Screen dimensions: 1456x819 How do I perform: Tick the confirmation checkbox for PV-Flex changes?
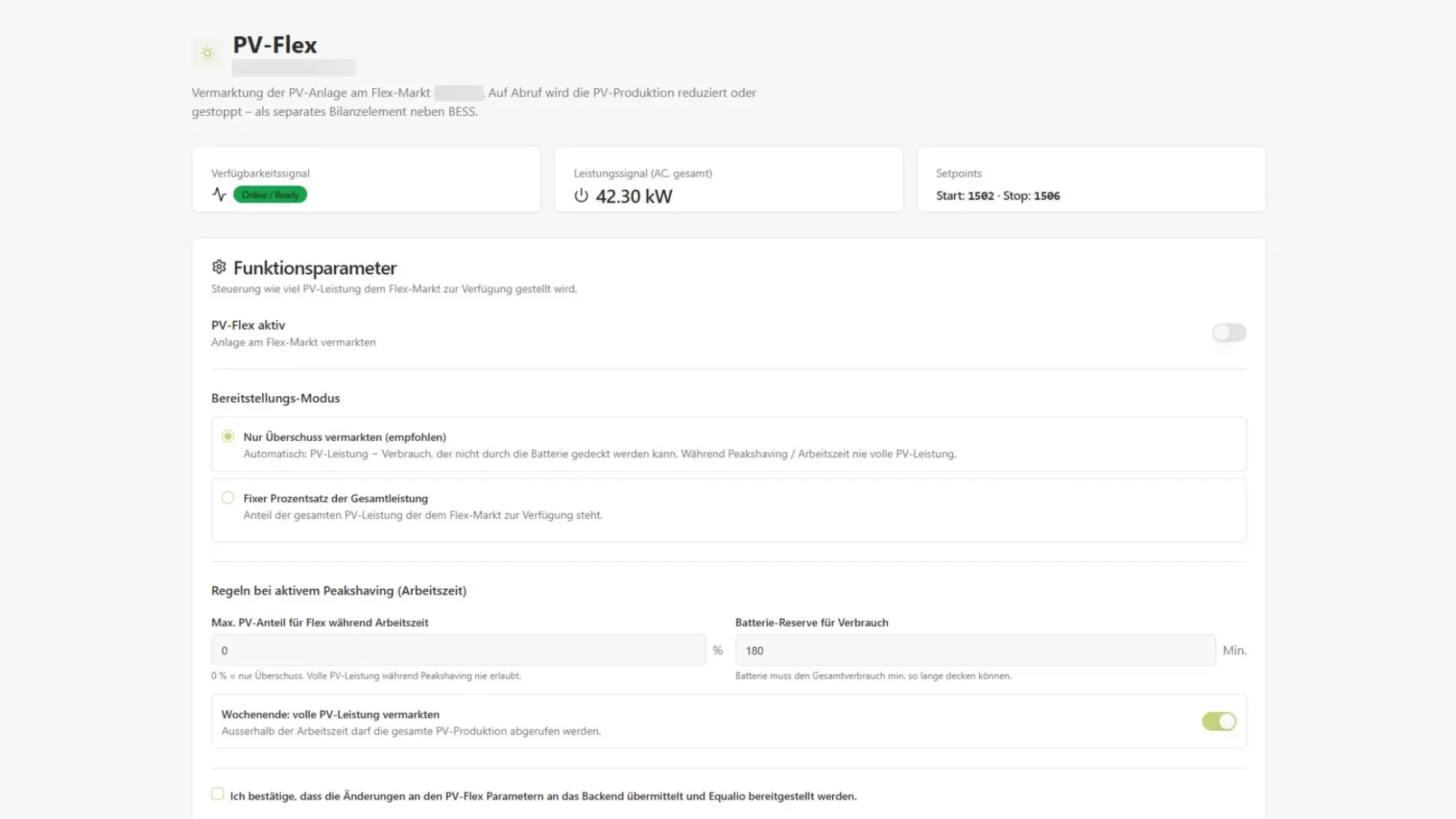click(218, 794)
